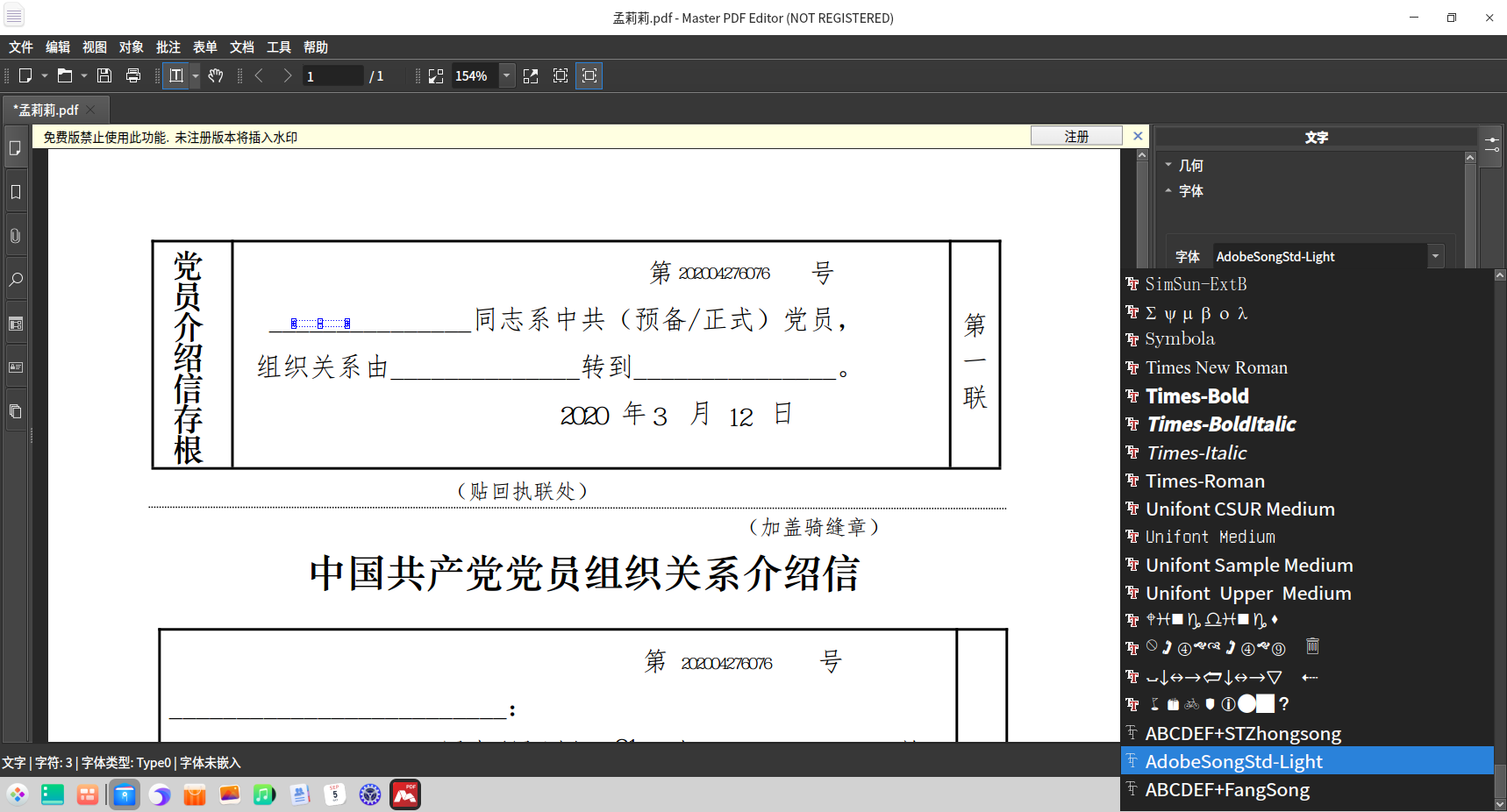The height and width of the screenshot is (812, 1507).
Task: Click the font list scrollbar thumb
Action: (x=1500, y=780)
